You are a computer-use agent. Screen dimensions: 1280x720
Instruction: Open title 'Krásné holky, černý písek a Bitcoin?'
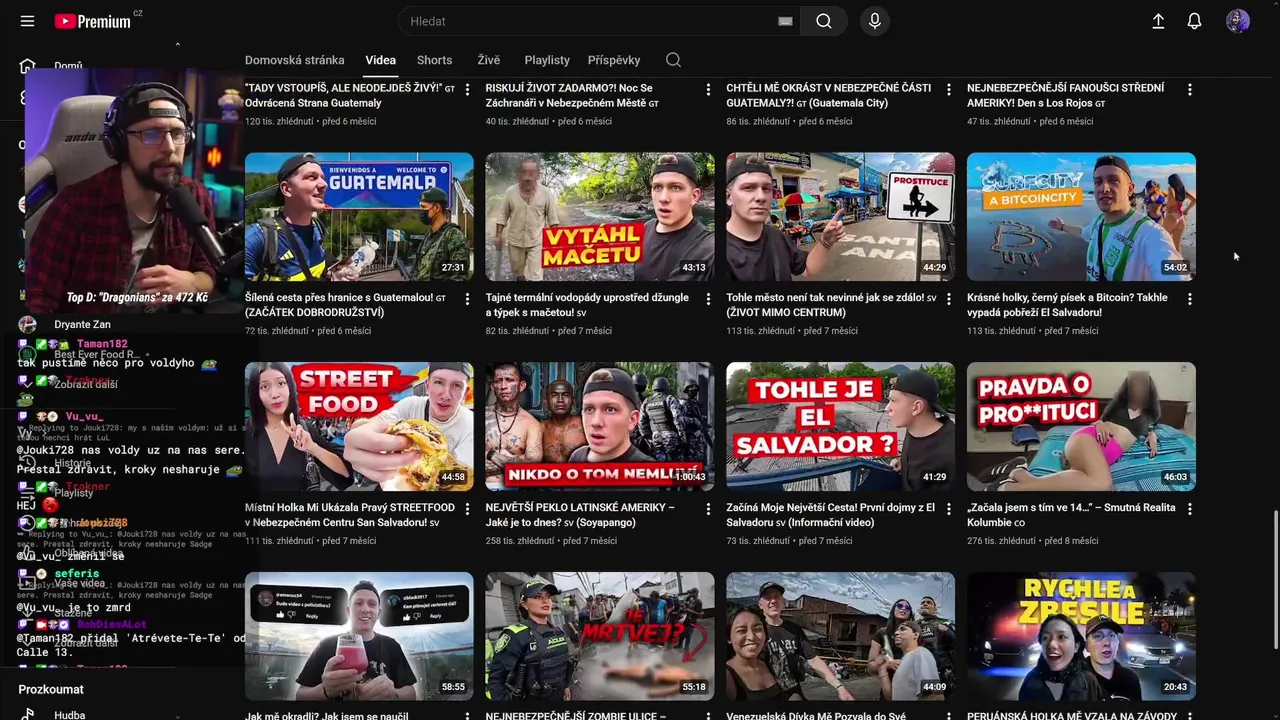(x=1067, y=305)
